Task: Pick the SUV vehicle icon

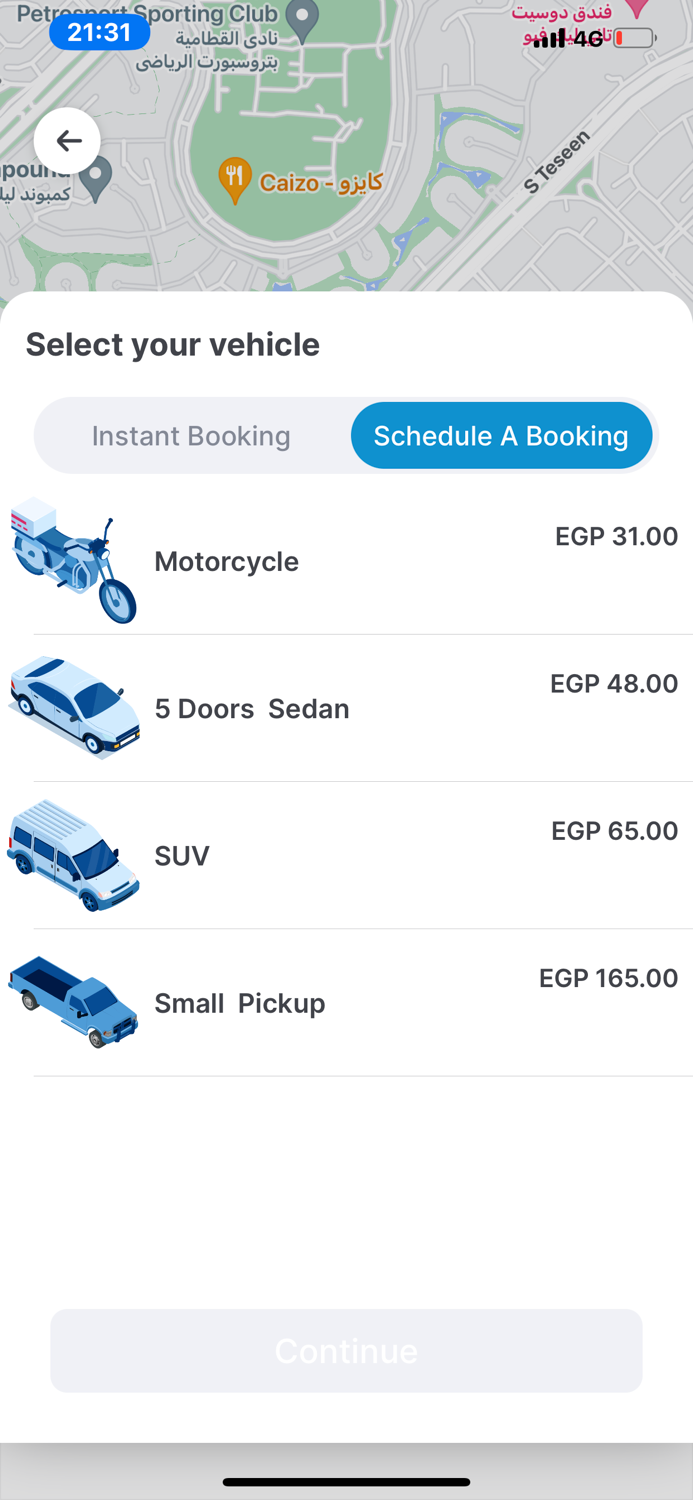Action: (x=73, y=855)
